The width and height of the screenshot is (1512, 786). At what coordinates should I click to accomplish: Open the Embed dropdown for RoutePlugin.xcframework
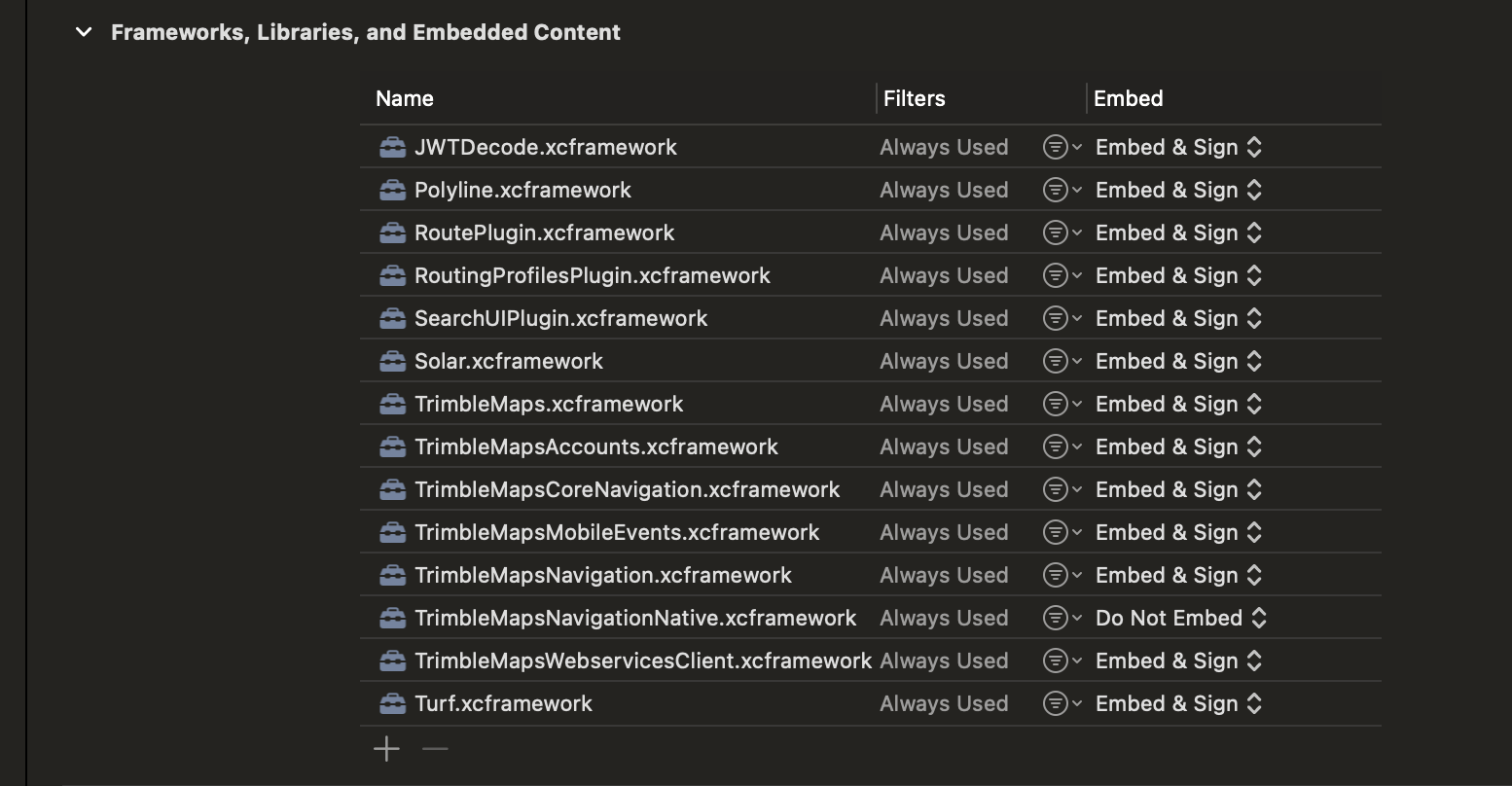pyautogui.click(x=1179, y=232)
